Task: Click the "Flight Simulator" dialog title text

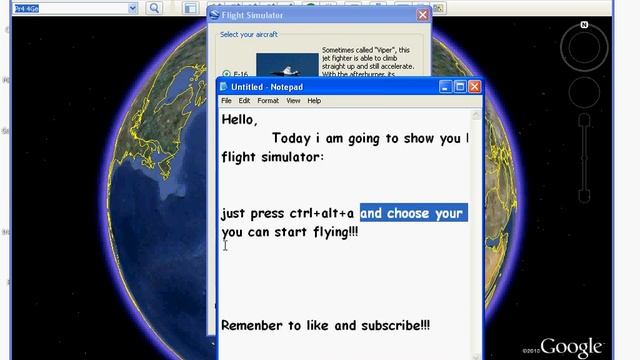Action: click(252, 15)
